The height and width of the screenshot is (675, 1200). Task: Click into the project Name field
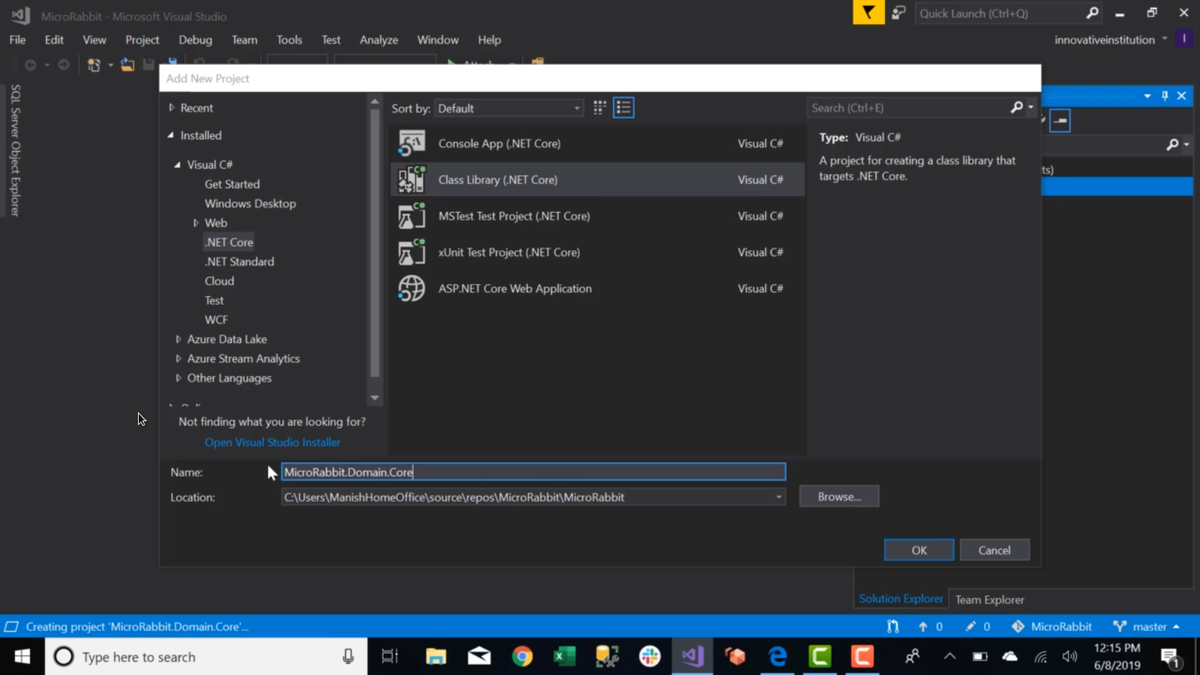533,472
